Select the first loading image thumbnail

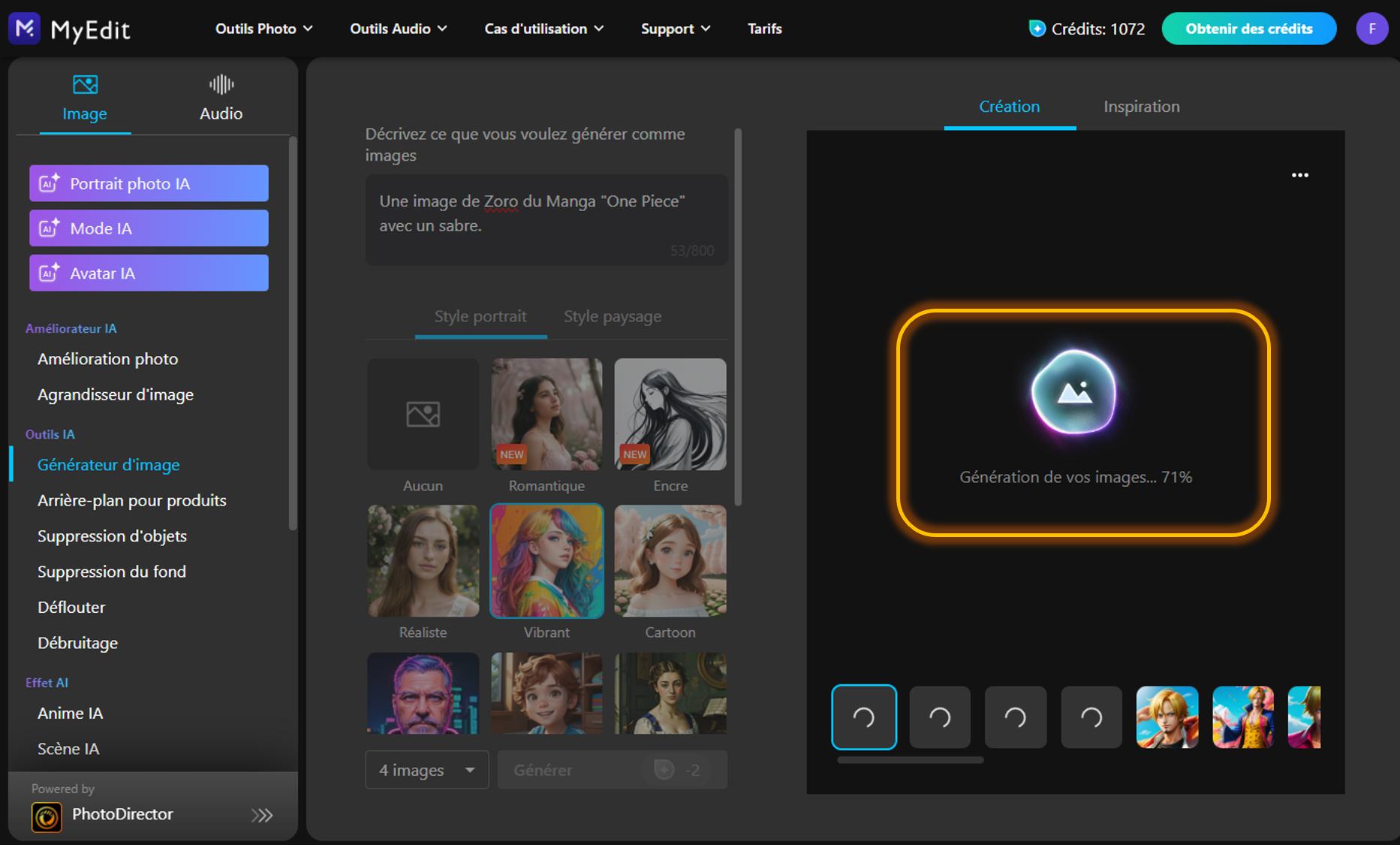tap(864, 717)
